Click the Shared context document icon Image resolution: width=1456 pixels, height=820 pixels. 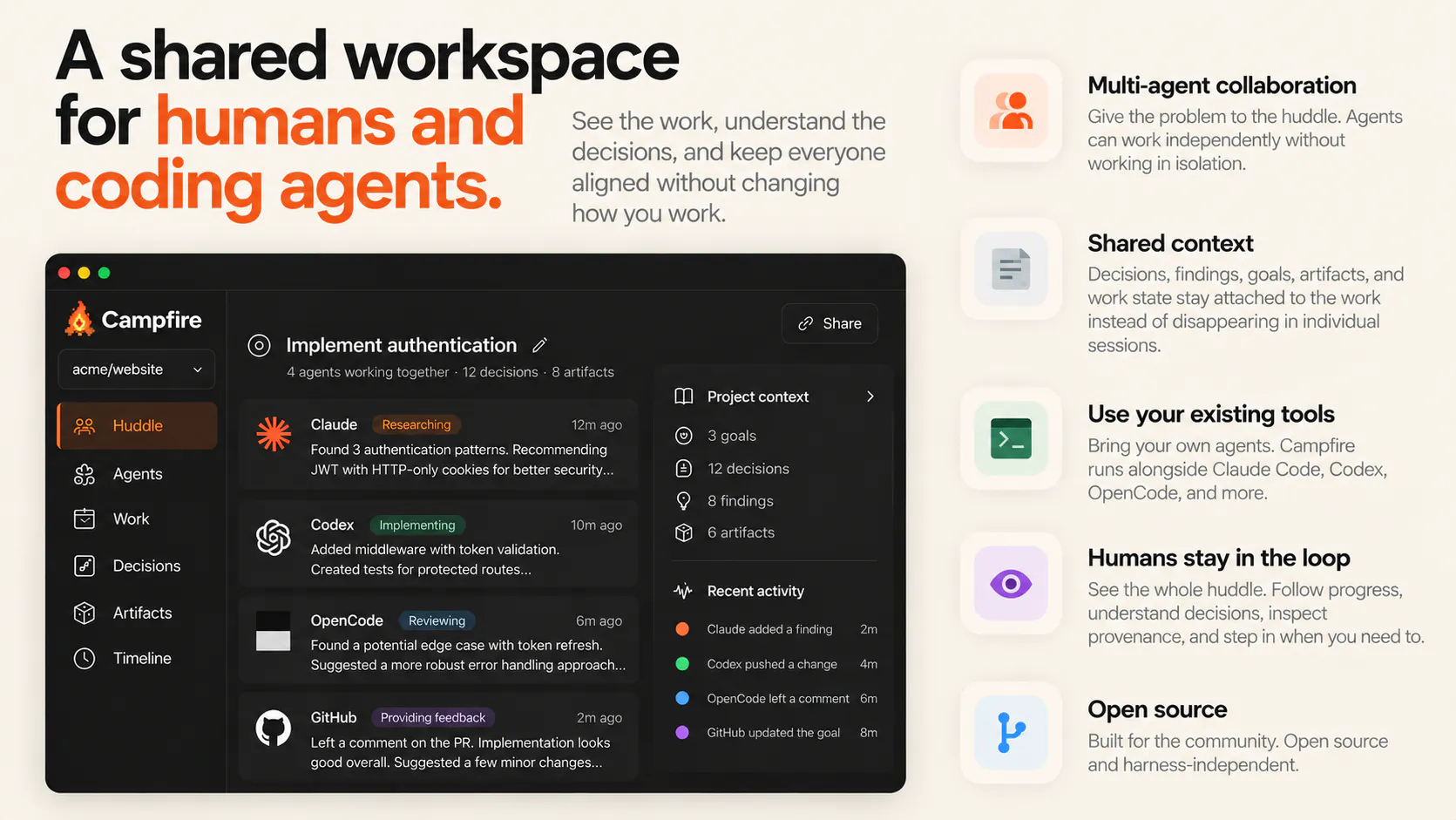click(x=1011, y=269)
